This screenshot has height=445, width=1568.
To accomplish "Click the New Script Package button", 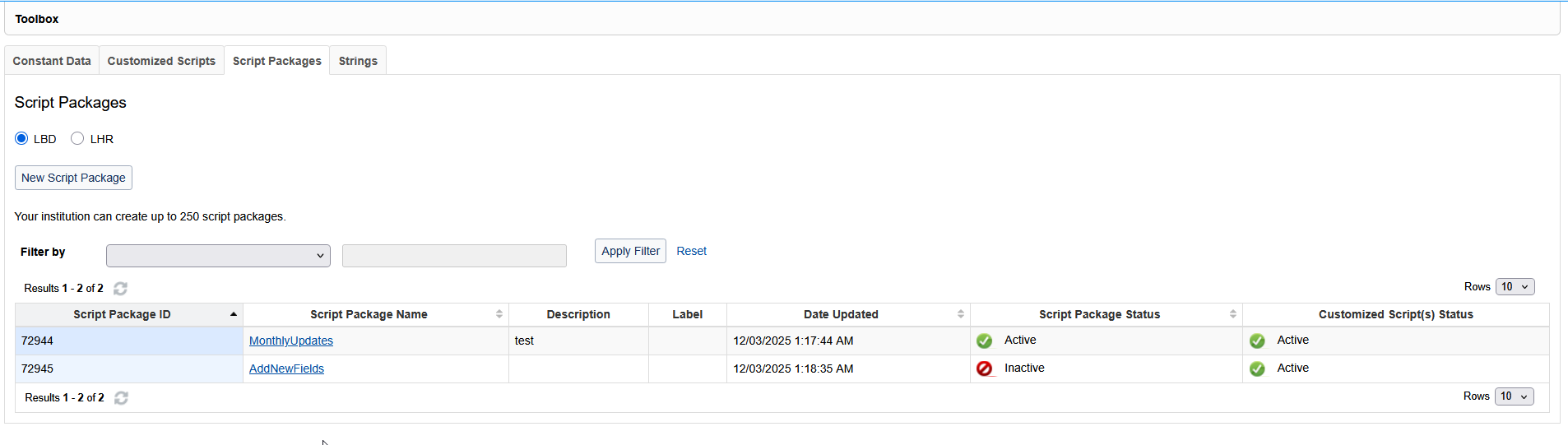I will point(73,178).
